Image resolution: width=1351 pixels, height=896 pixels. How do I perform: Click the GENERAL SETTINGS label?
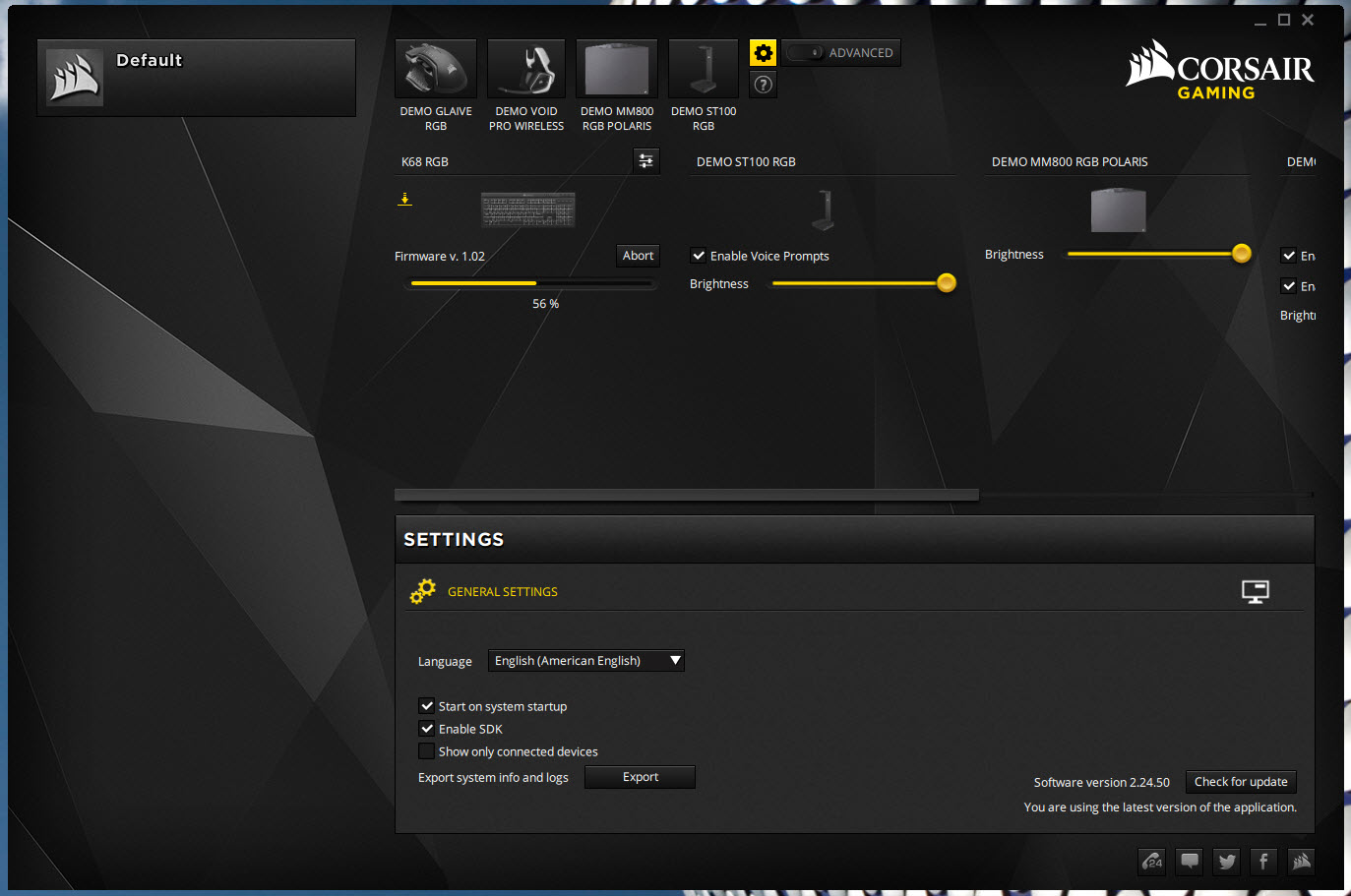point(503,592)
